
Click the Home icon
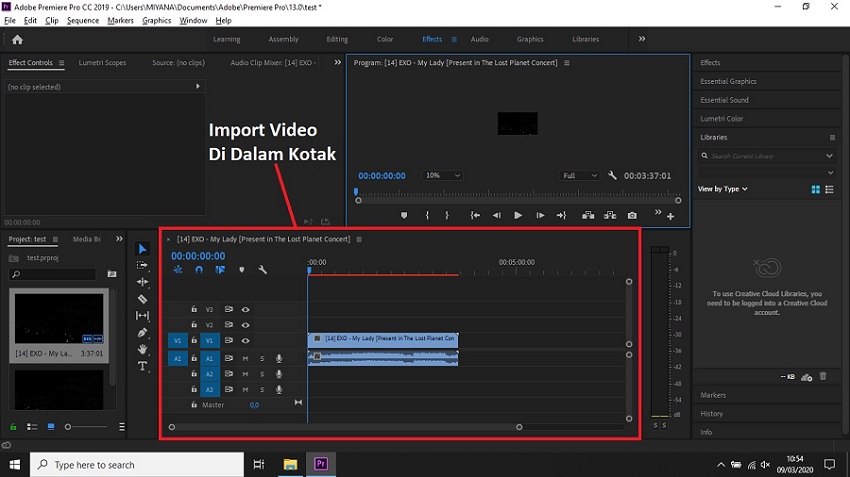17,40
